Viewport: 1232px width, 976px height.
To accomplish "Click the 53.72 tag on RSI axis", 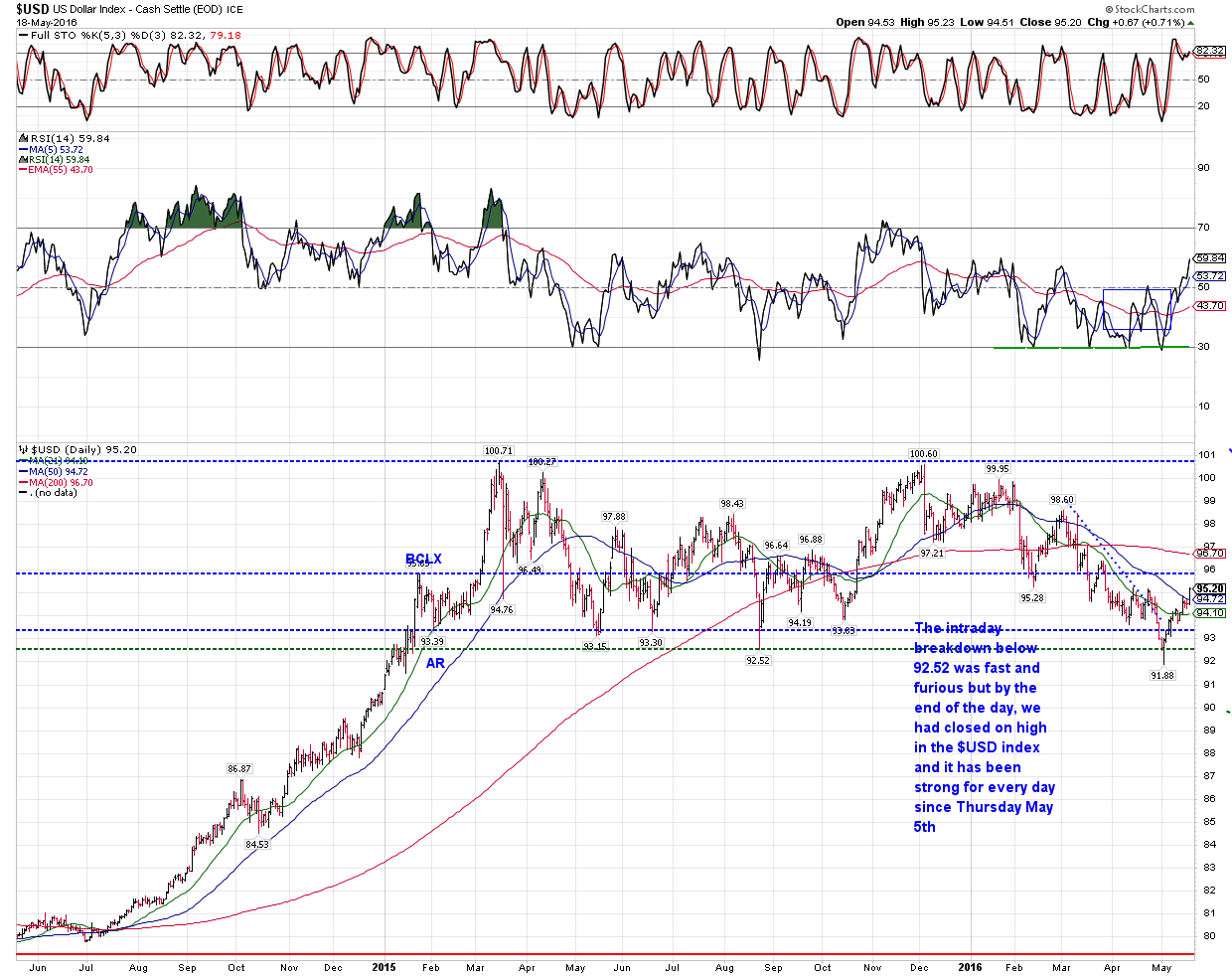I will (1210, 276).
